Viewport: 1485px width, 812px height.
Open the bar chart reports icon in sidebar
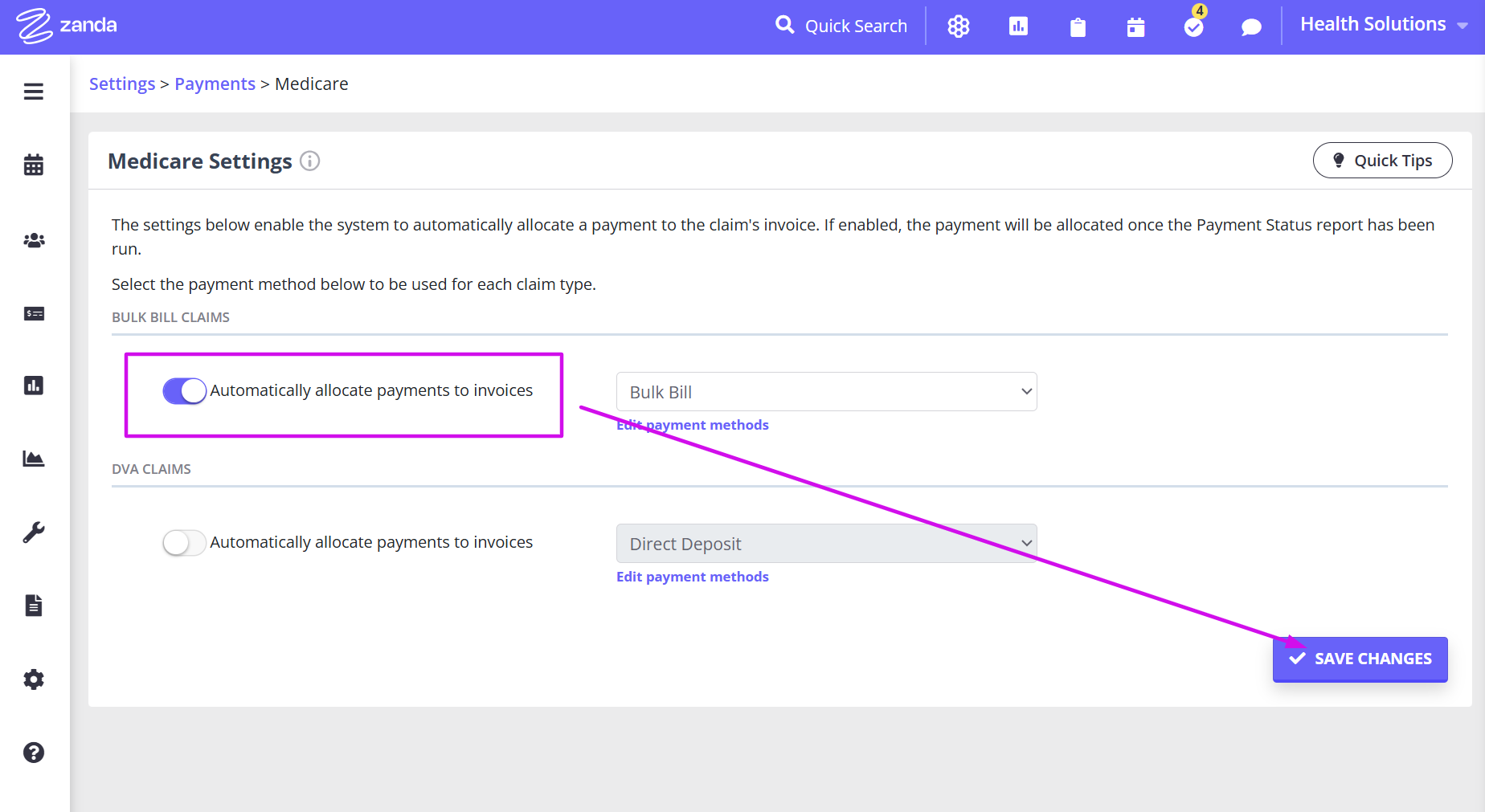pos(34,386)
